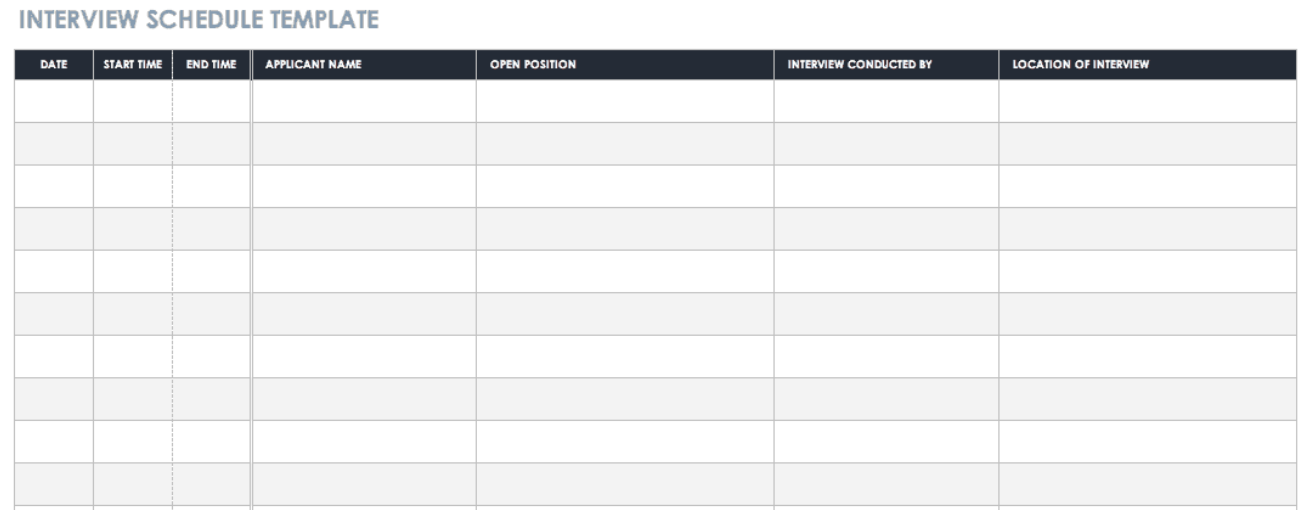Click the DATE column header
Screen dimensions: 1312x510
pos(54,65)
